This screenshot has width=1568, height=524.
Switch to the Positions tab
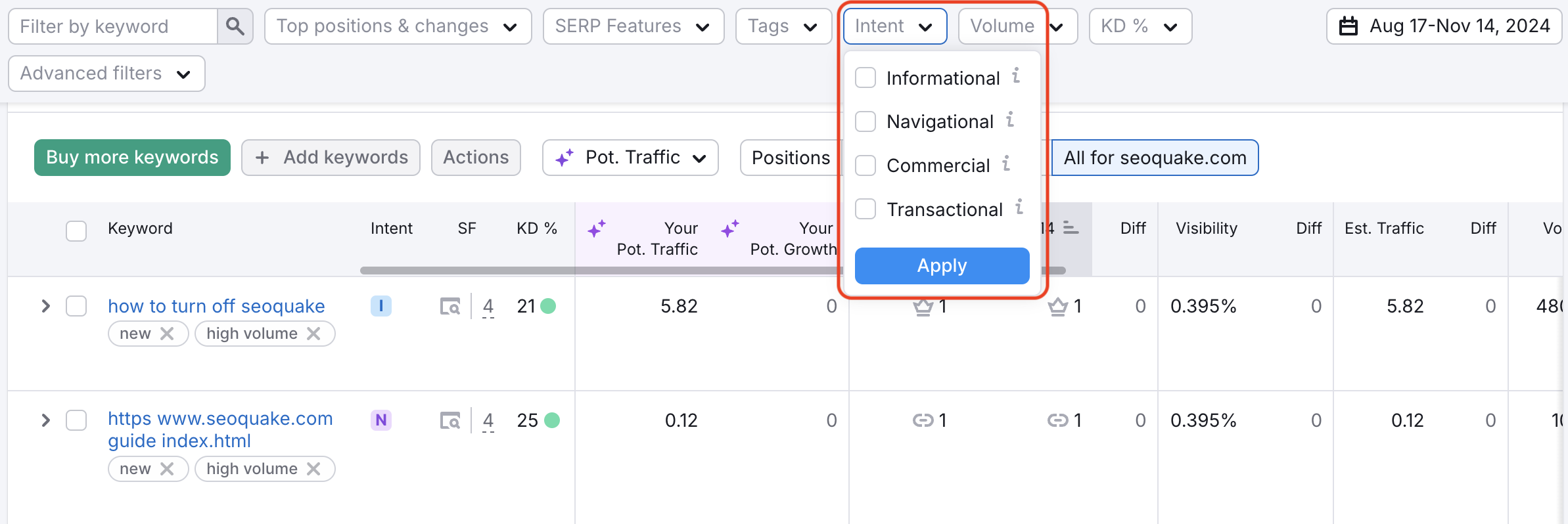[791, 158]
